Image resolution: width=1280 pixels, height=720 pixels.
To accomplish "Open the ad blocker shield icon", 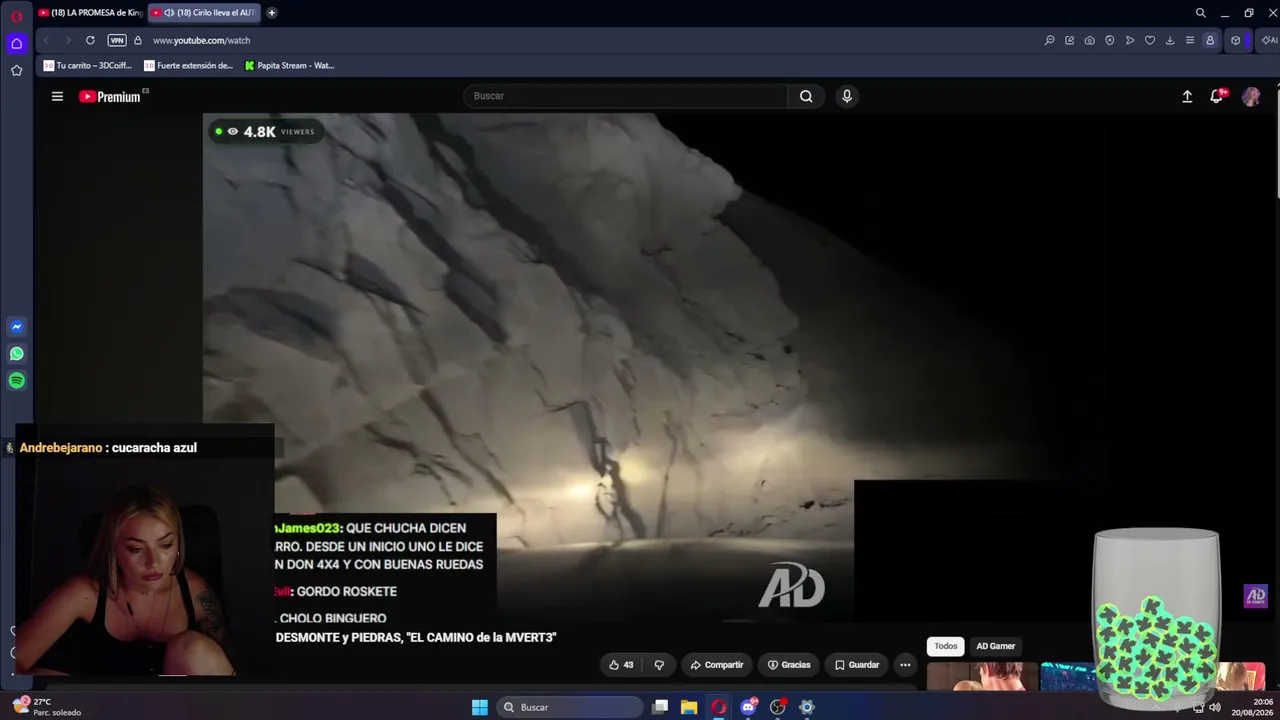I will click(x=1109, y=40).
